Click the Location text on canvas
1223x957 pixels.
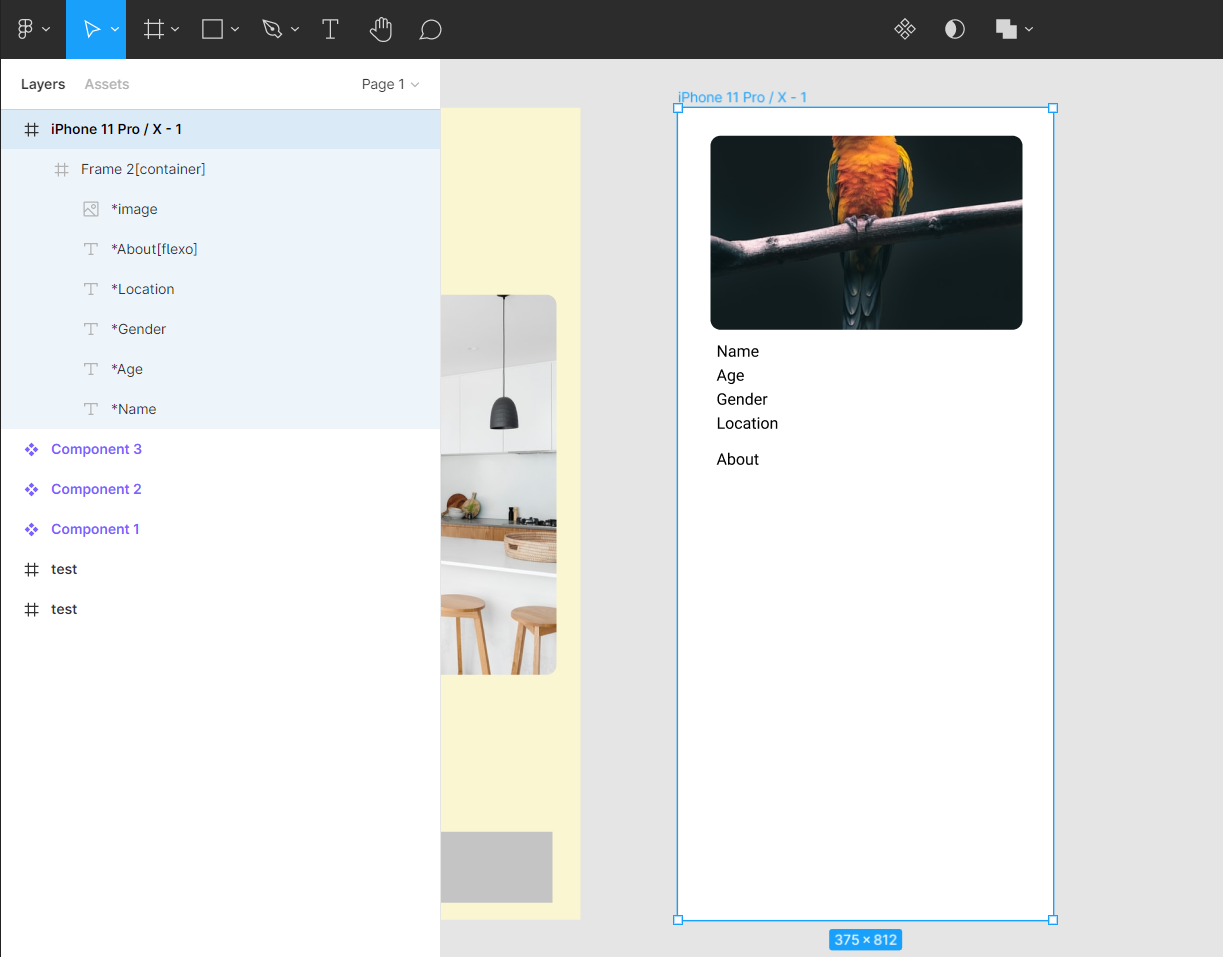point(747,423)
